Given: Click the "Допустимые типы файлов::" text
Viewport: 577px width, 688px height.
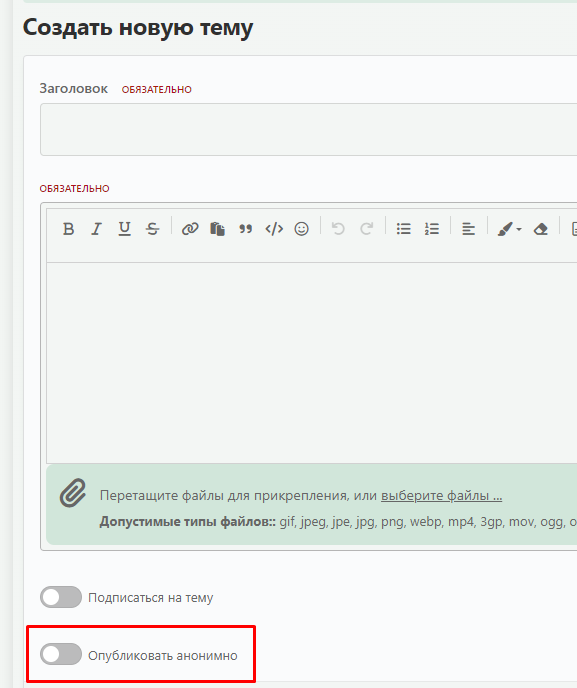Looking at the screenshot, I should point(187,522).
